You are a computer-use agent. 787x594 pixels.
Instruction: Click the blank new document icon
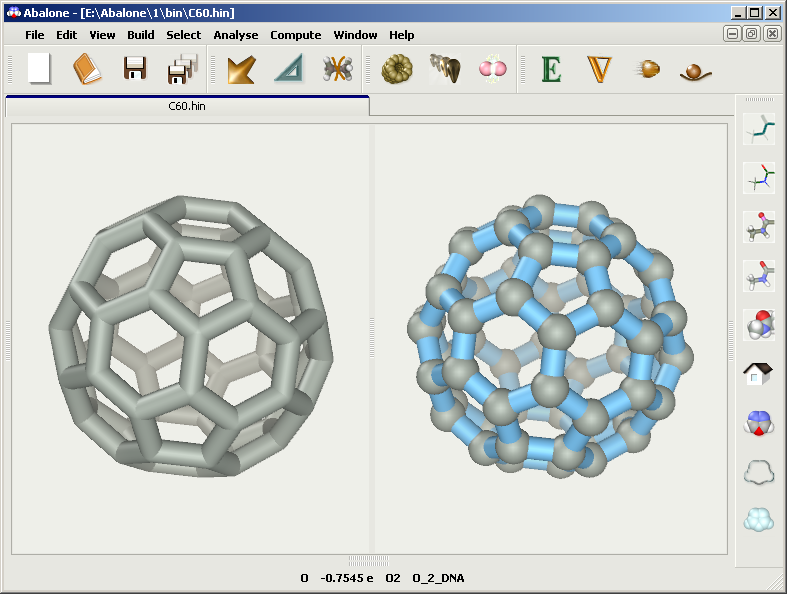coord(39,68)
